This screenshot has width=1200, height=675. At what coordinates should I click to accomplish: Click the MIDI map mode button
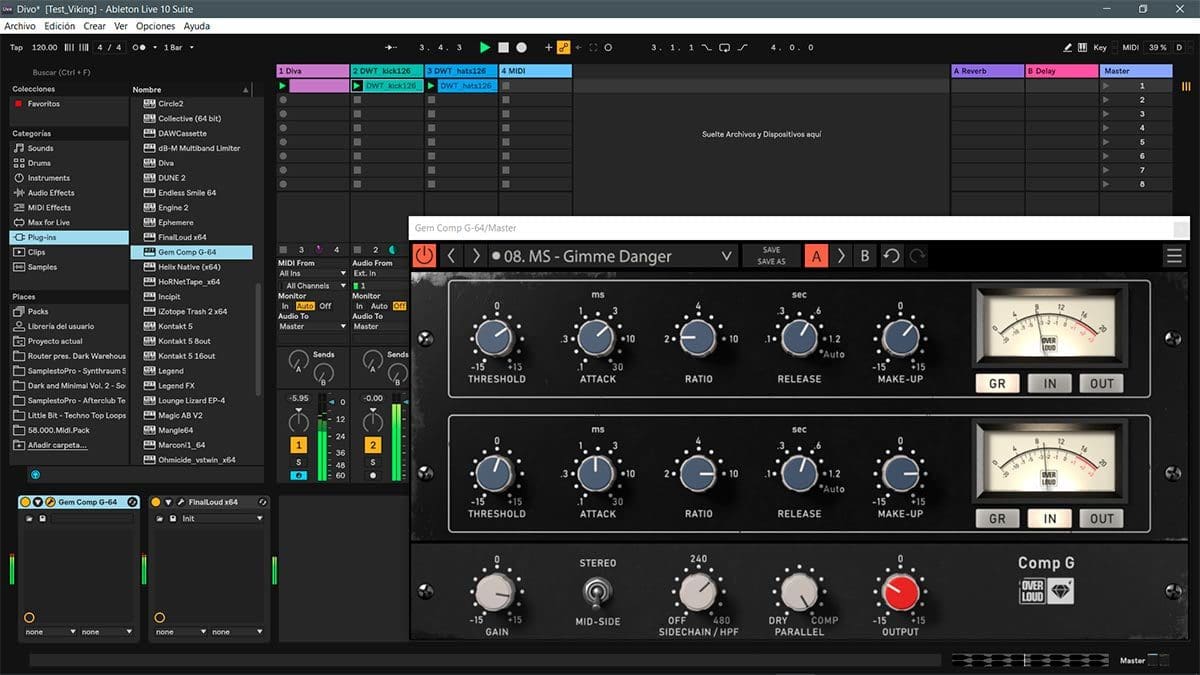[x=1130, y=47]
